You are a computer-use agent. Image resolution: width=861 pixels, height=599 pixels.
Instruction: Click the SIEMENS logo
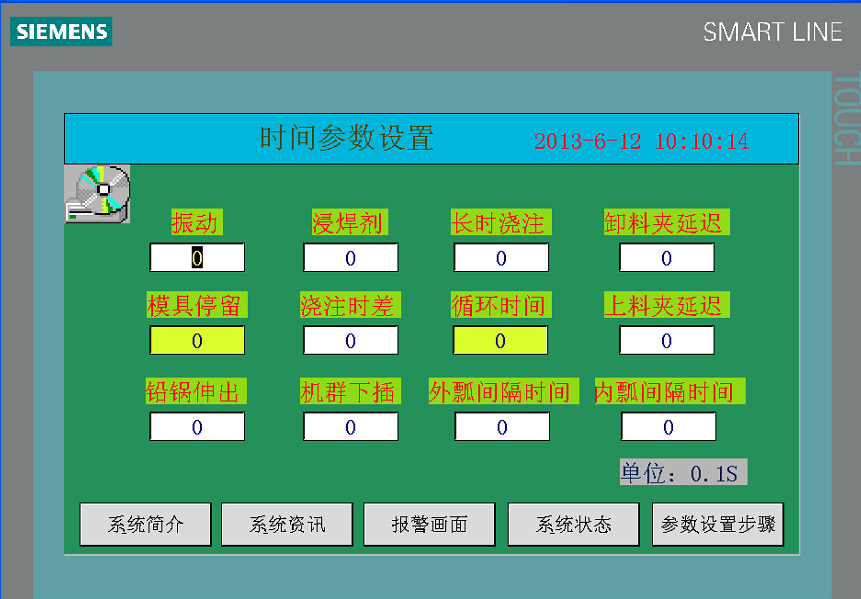(x=61, y=31)
